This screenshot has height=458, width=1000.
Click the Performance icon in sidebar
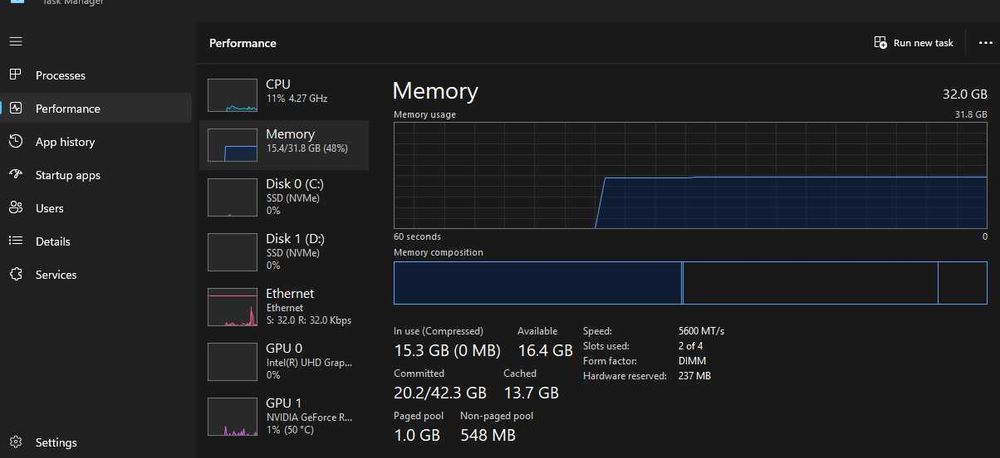pyautogui.click(x=16, y=108)
